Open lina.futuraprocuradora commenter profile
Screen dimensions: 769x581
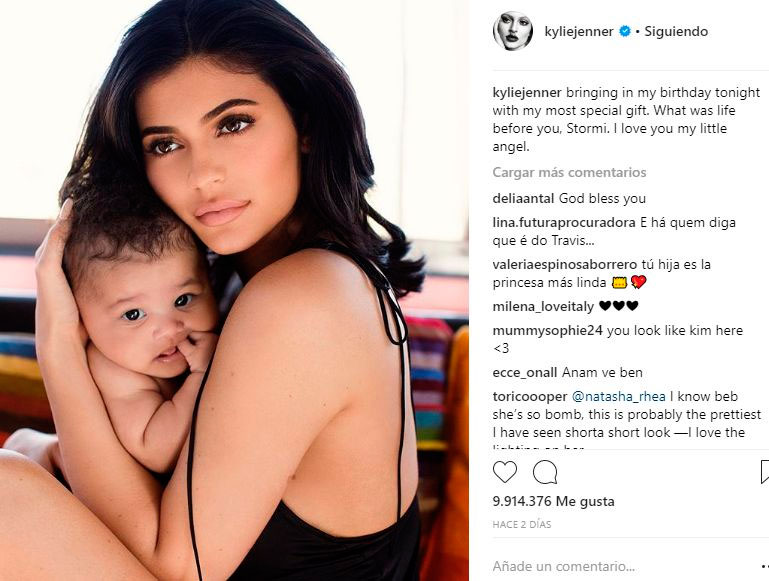coord(564,223)
